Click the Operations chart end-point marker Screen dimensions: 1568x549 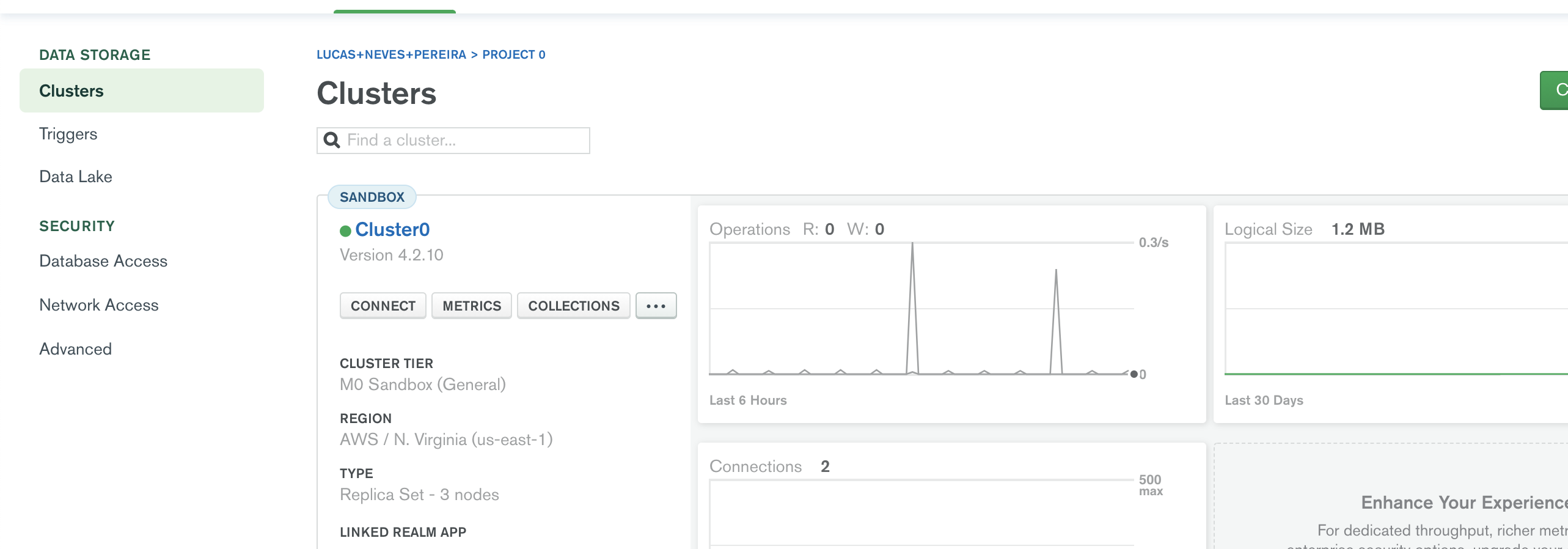pyautogui.click(x=1134, y=374)
